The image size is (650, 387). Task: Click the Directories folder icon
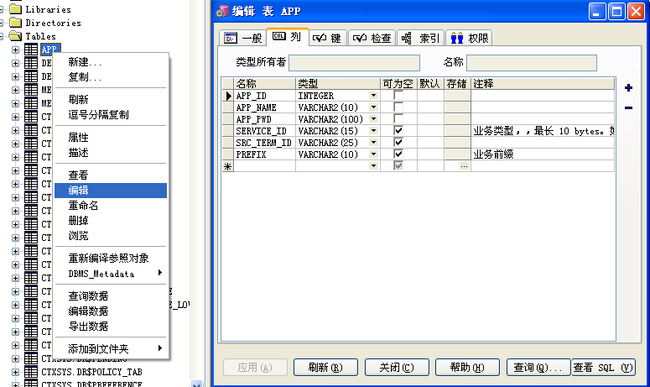click(x=15, y=22)
